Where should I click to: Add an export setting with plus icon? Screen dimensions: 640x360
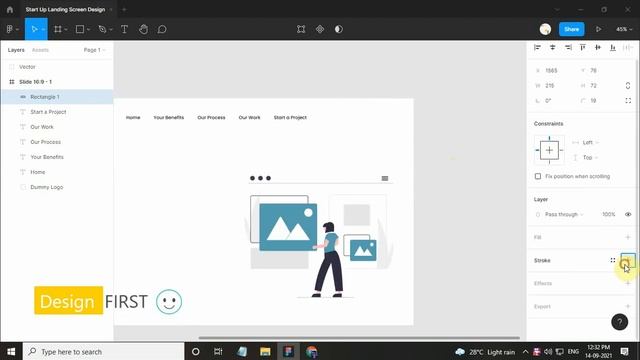[x=628, y=306]
